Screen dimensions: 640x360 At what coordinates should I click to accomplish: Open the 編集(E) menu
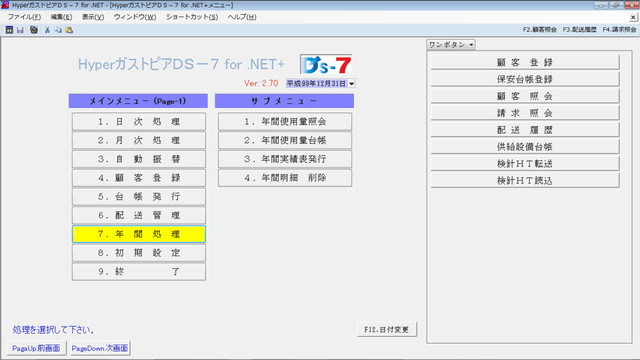point(61,17)
